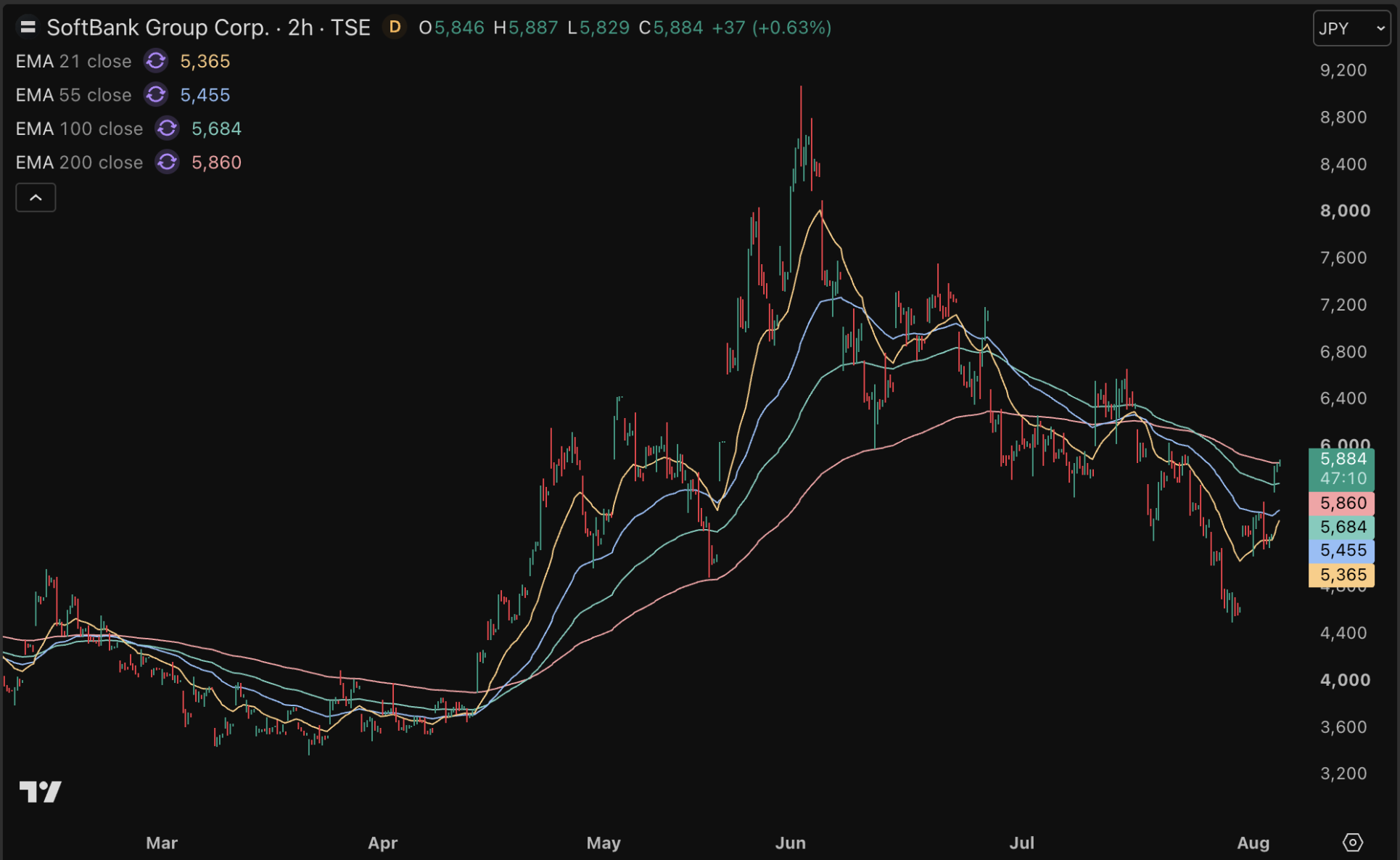This screenshot has width=1400, height=860.
Task: Click the purple refresh icon beside EMA 55
Action: pos(156,94)
